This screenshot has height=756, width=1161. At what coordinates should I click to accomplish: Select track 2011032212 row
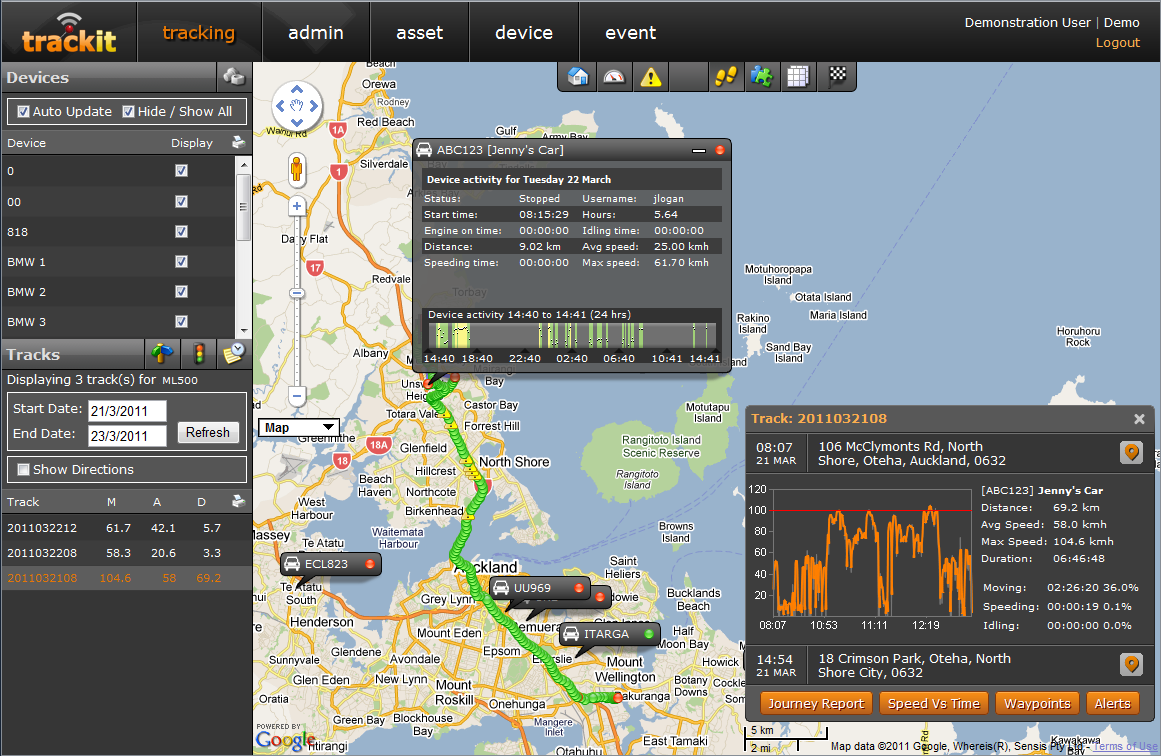126,528
